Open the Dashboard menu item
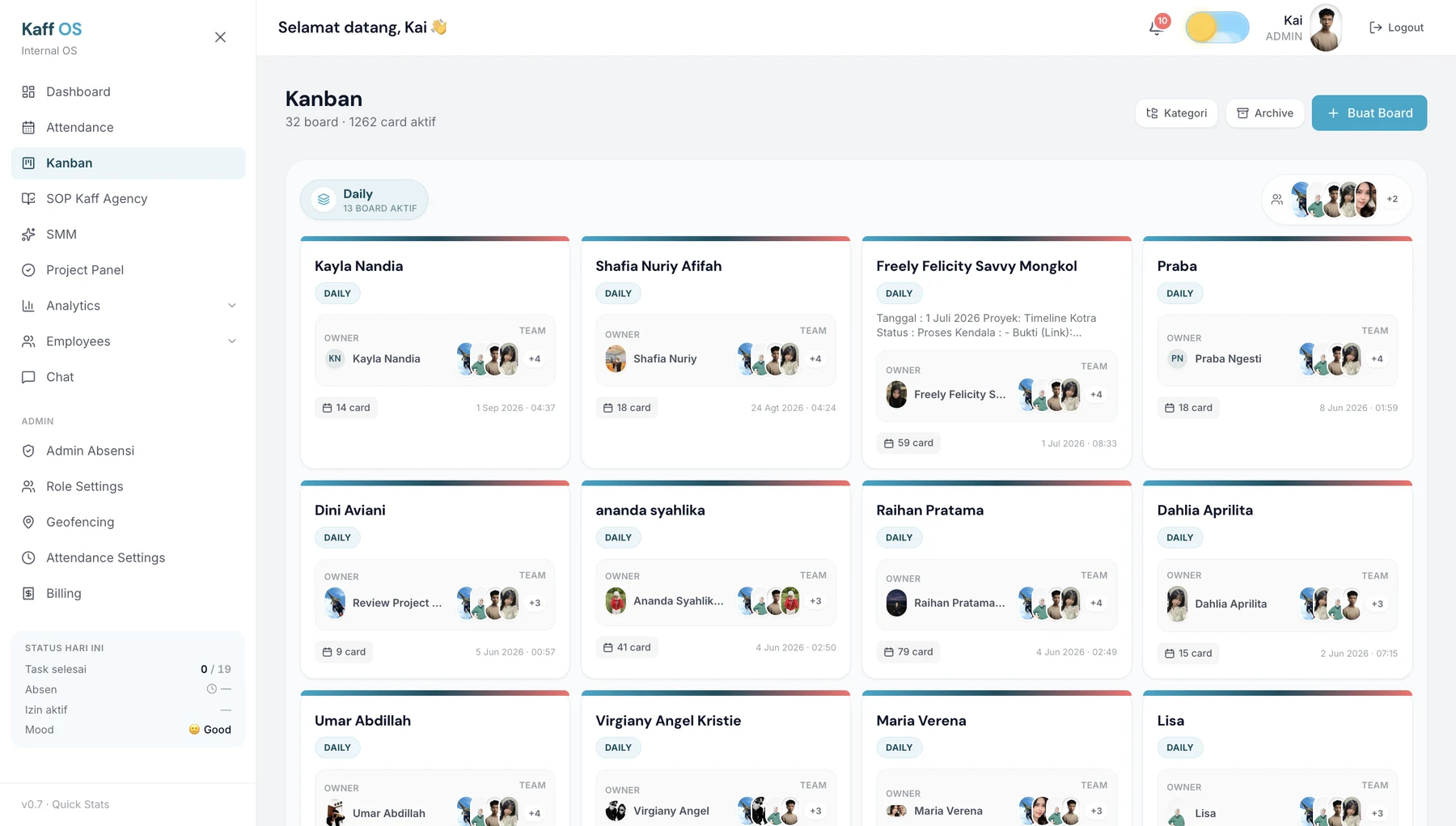This screenshot has height=826, width=1456. (128, 91)
